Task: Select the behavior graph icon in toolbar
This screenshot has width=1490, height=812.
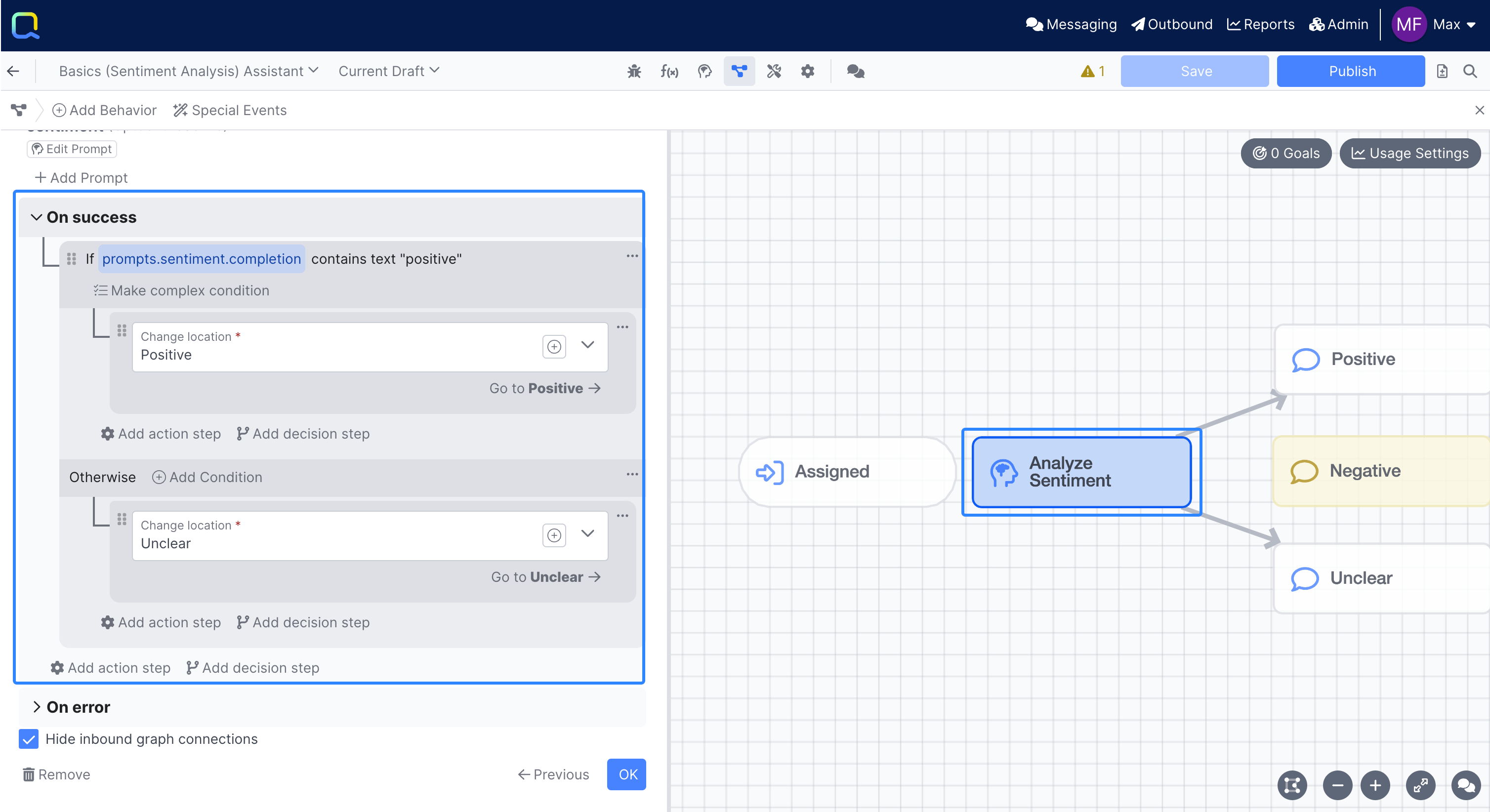Action: tap(739, 71)
